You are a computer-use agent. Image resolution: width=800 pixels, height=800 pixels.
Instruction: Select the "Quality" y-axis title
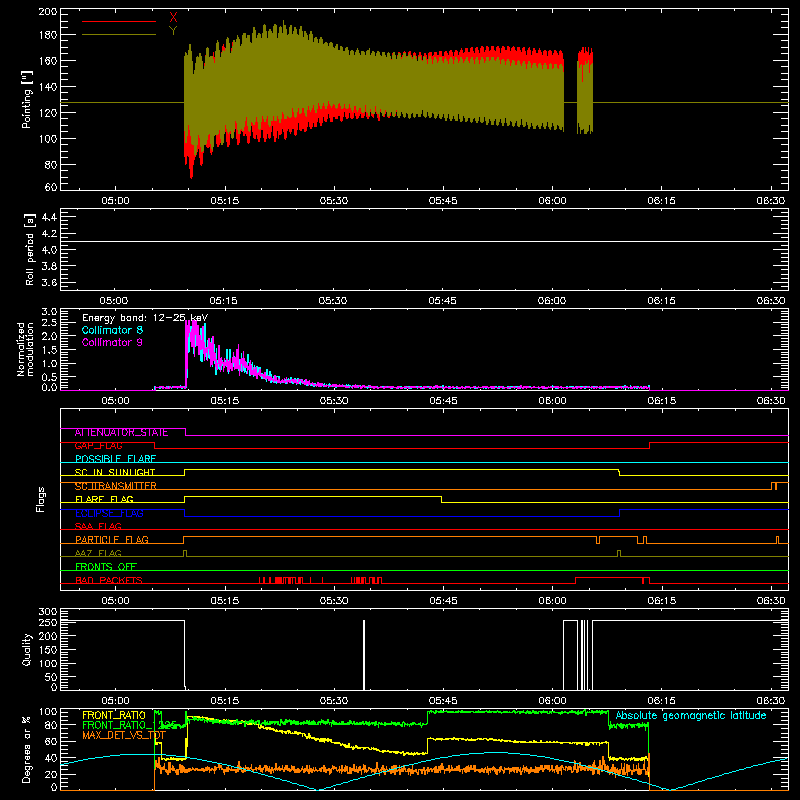(27, 649)
